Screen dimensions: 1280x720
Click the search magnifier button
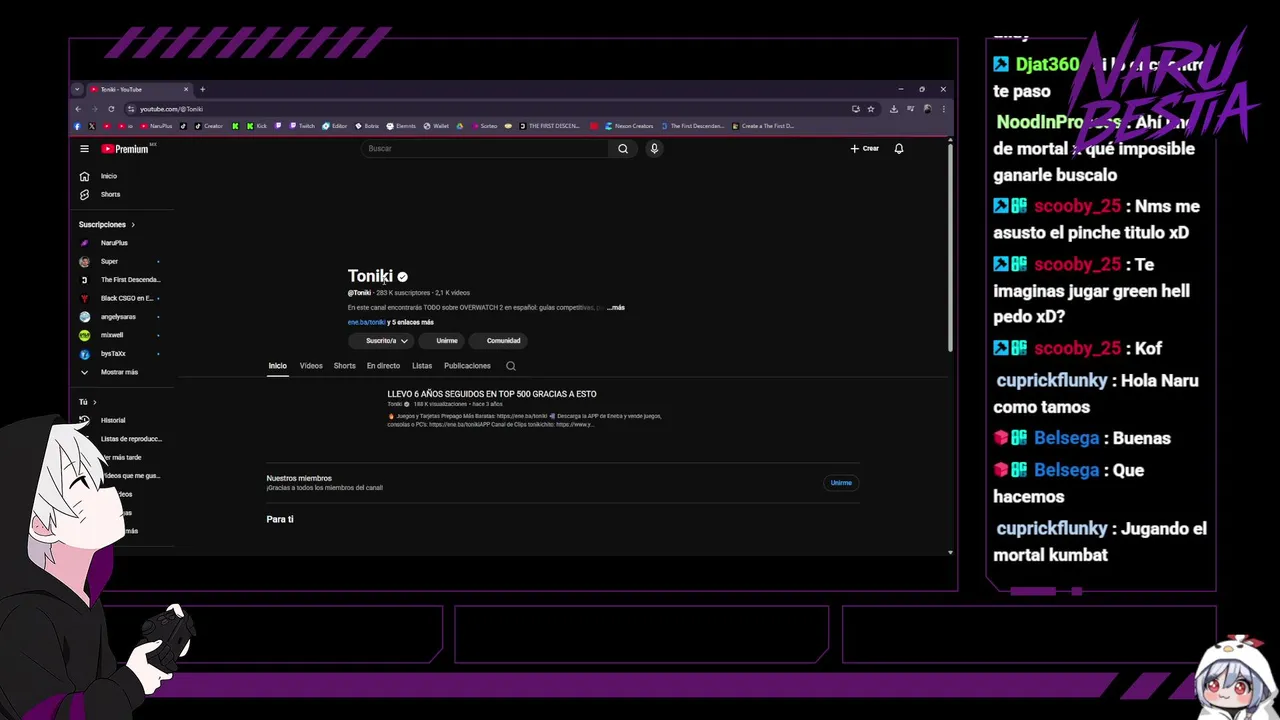623,149
